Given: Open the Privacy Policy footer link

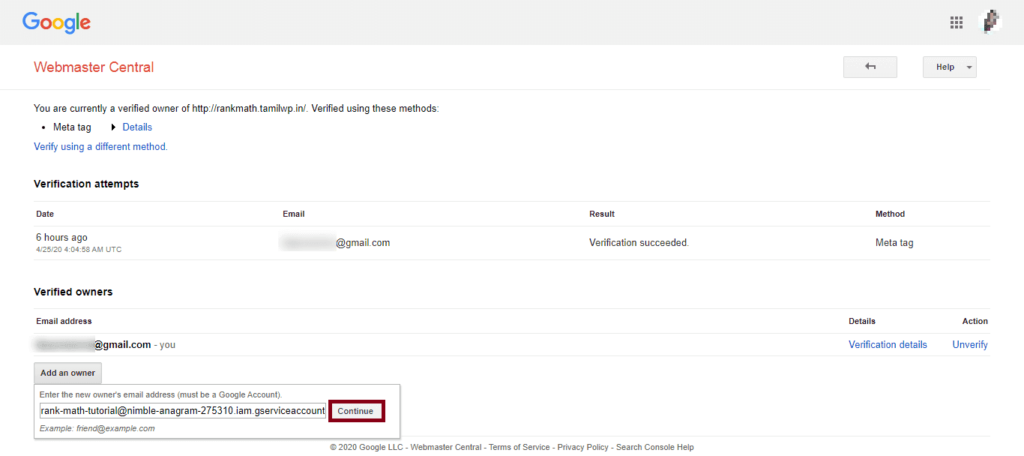Looking at the screenshot, I should (583, 448).
